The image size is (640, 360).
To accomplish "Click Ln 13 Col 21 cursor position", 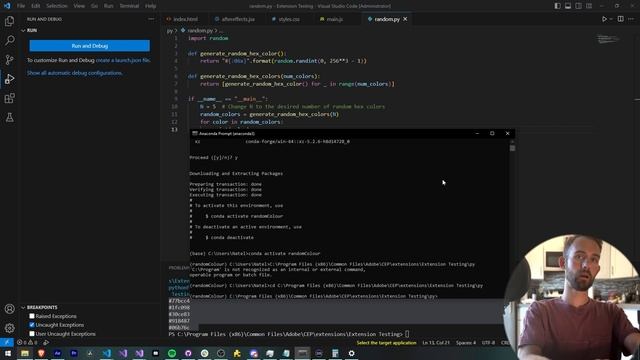I will 436,343.
